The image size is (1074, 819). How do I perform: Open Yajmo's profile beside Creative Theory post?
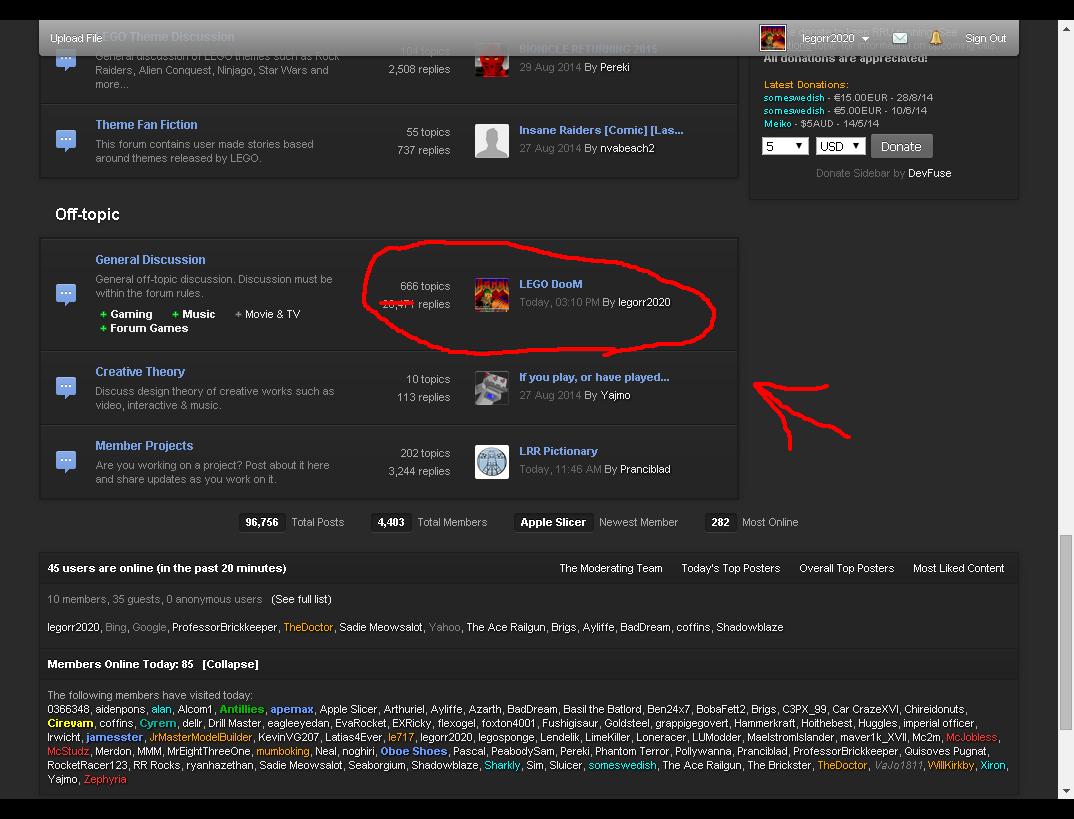pos(616,395)
